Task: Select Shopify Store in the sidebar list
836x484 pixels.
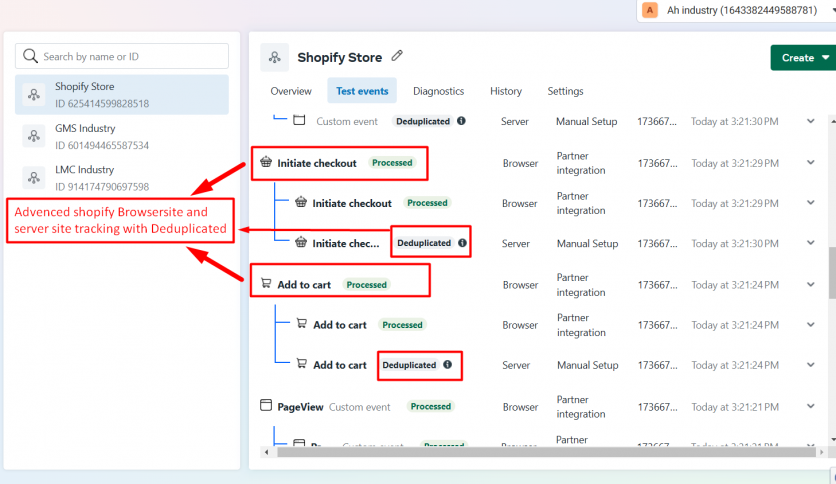Action: [x=122, y=94]
